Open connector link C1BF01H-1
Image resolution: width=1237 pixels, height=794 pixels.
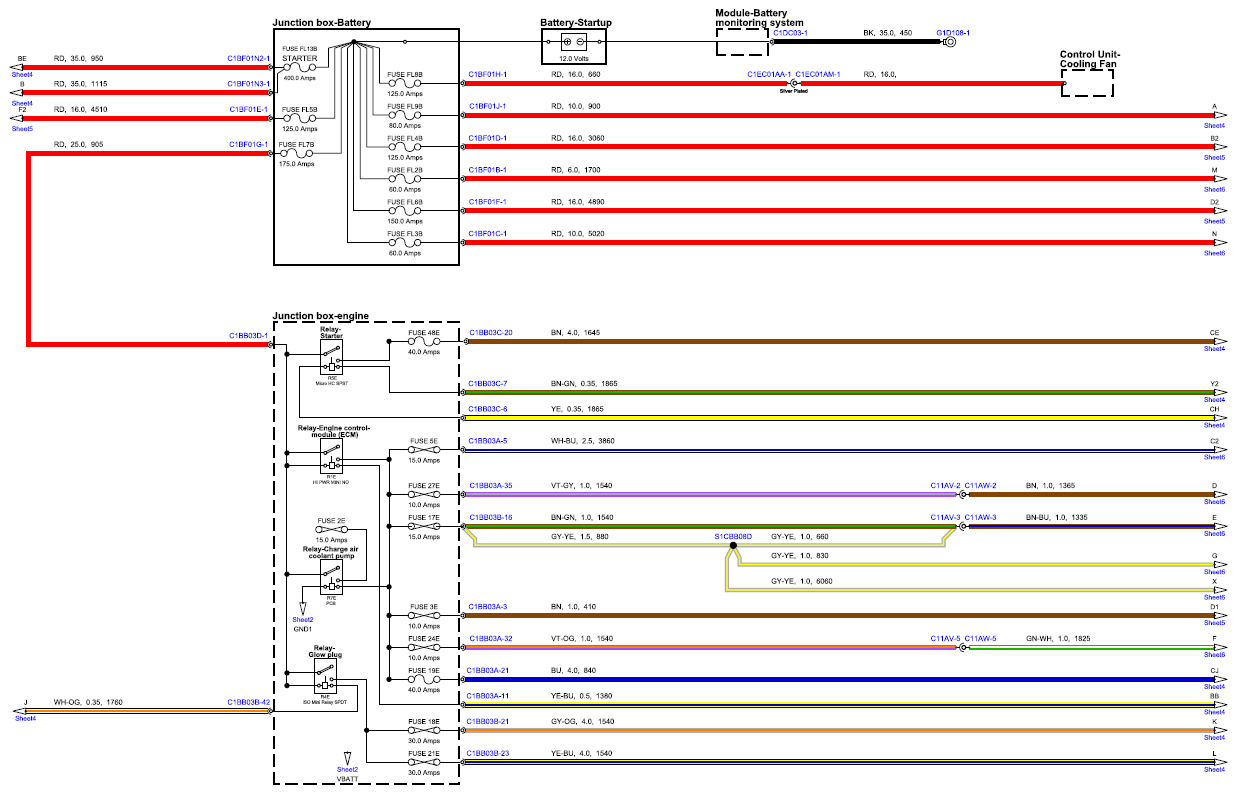487,75
